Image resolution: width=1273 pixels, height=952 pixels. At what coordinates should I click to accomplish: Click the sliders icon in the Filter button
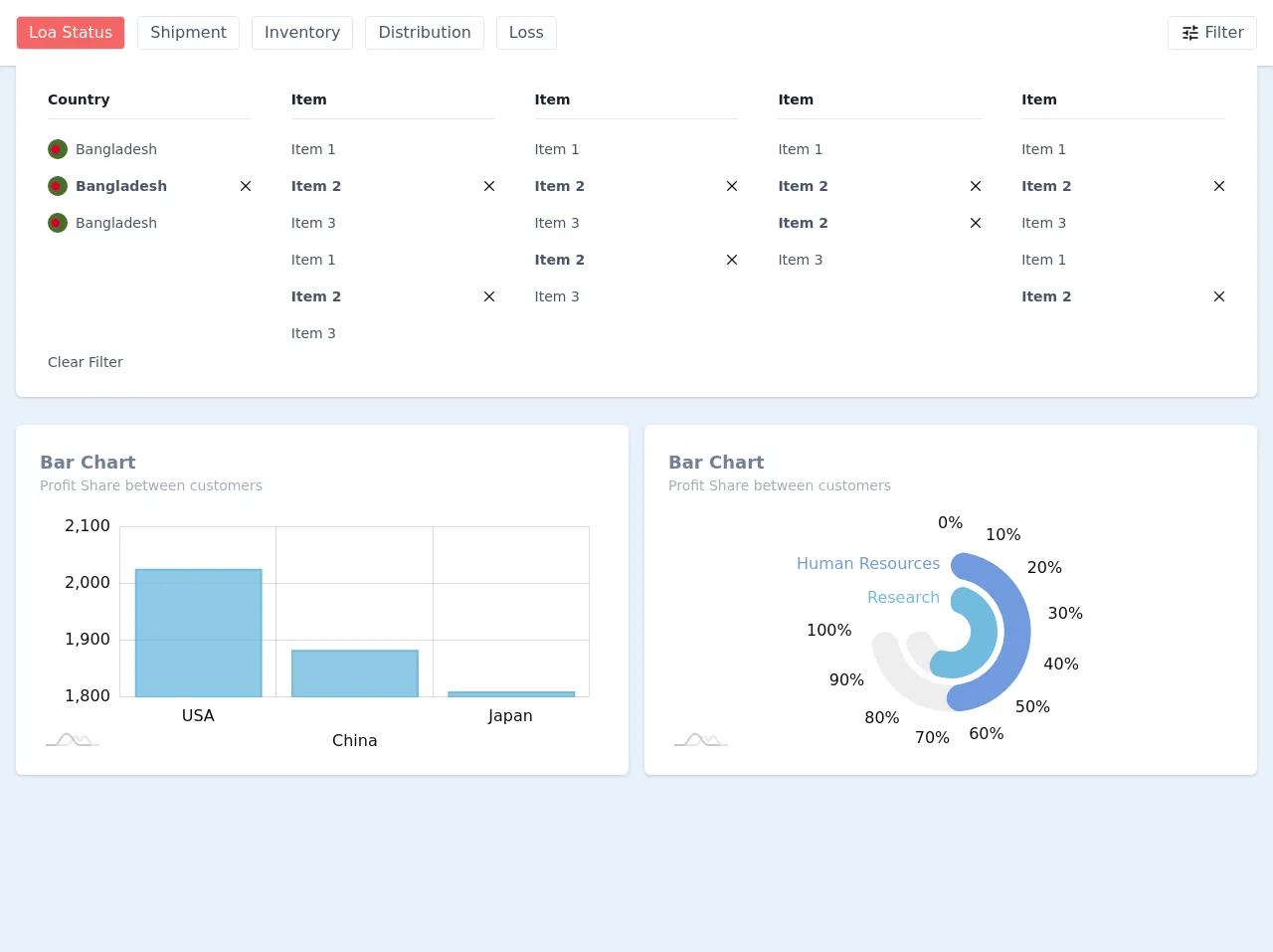click(1189, 33)
